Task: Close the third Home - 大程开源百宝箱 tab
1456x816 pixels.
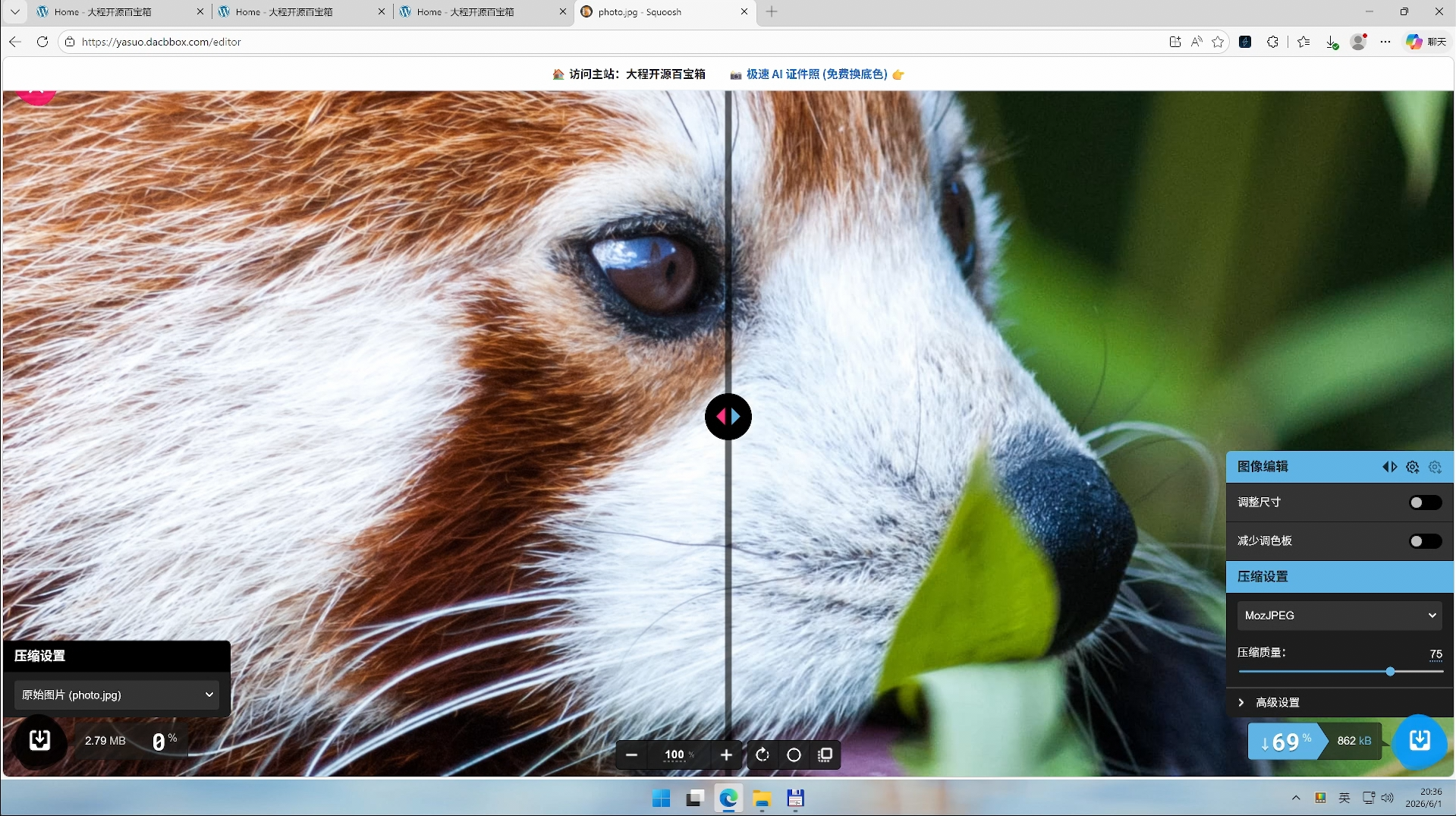Action: (x=563, y=11)
